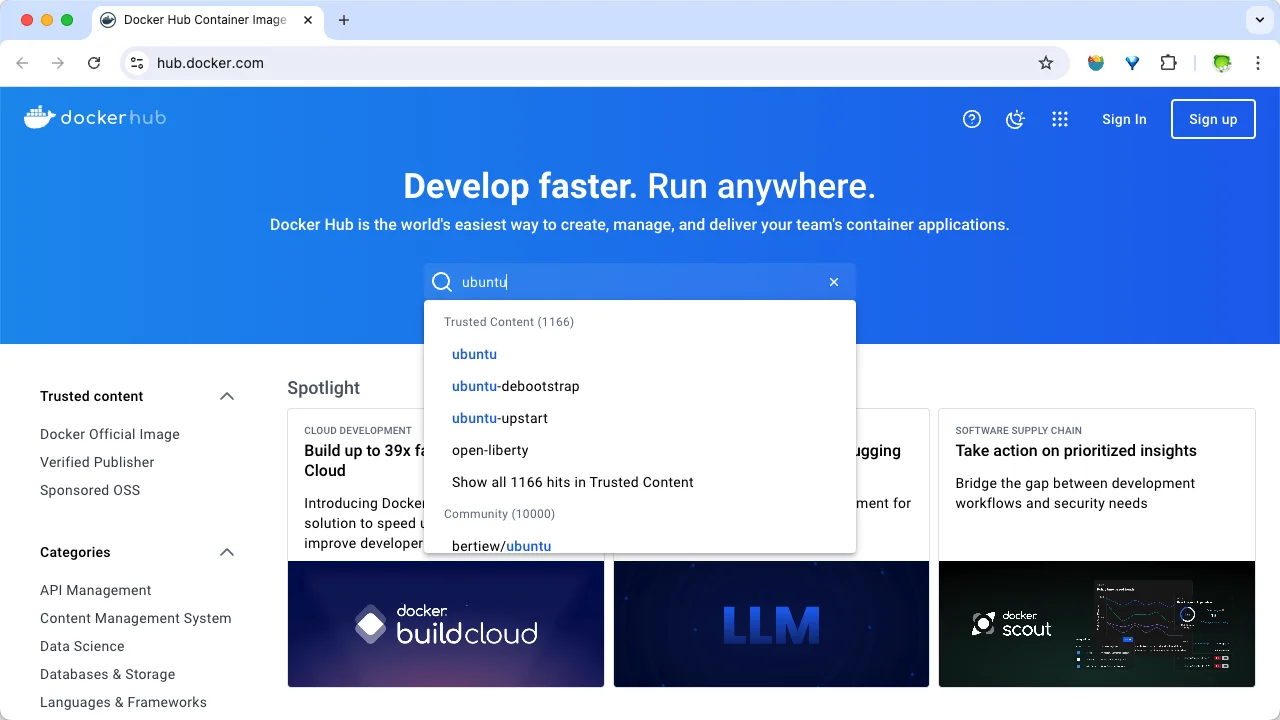The image size is (1280, 720).
Task: Click the Sign up button
Action: [1213, 119]
